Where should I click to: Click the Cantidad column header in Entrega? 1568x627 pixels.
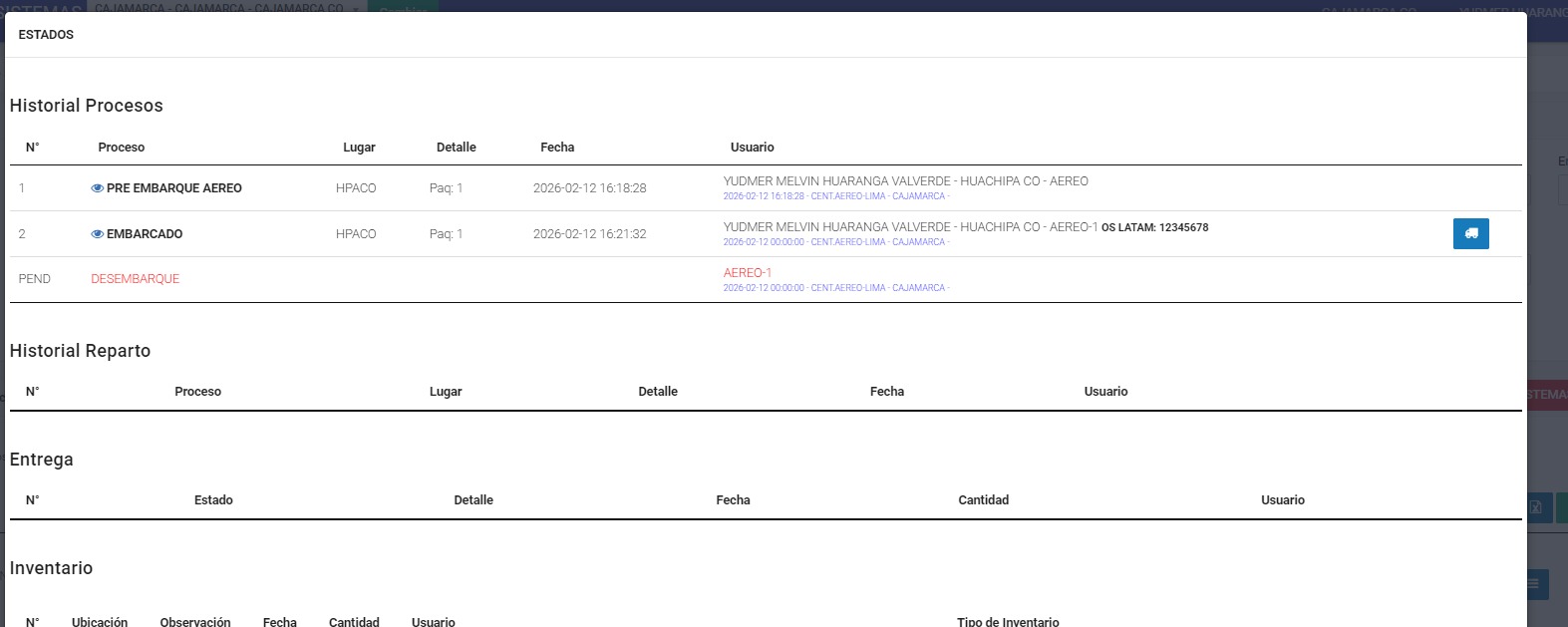click(x=983, y=500)
